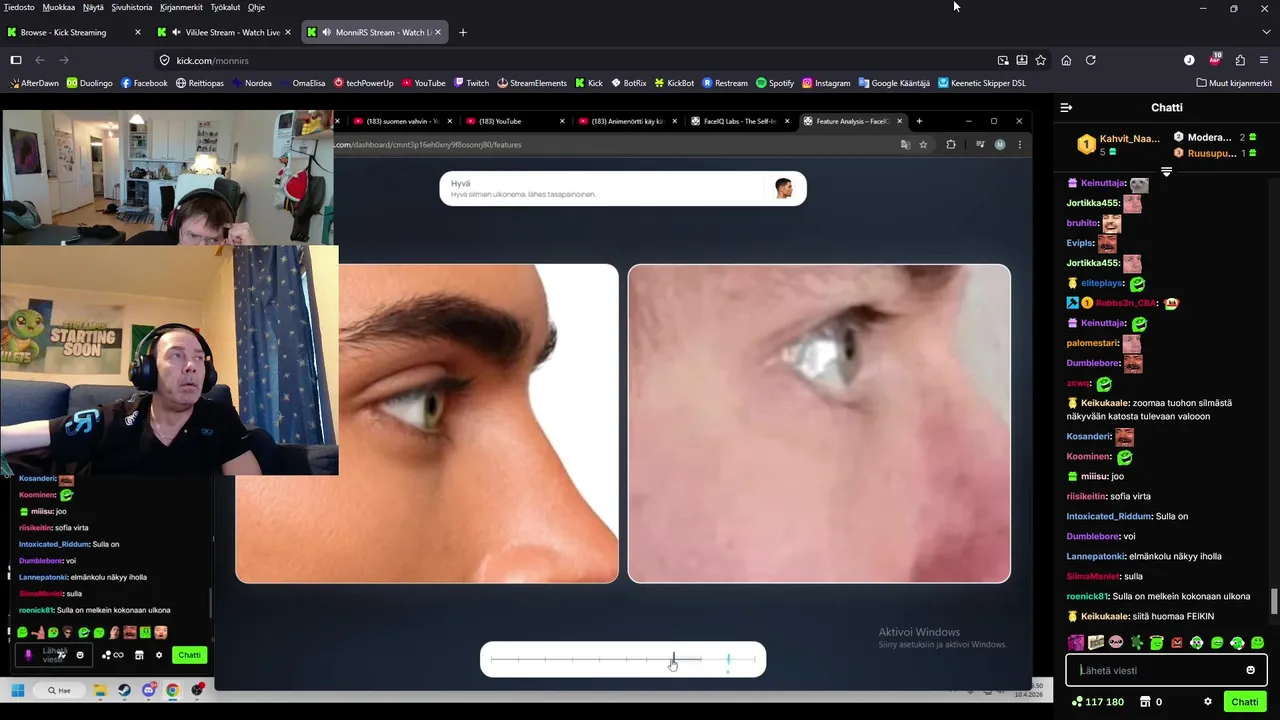Open the Hyvä result card
The image size is (1280, 720).
click(623, 188)
